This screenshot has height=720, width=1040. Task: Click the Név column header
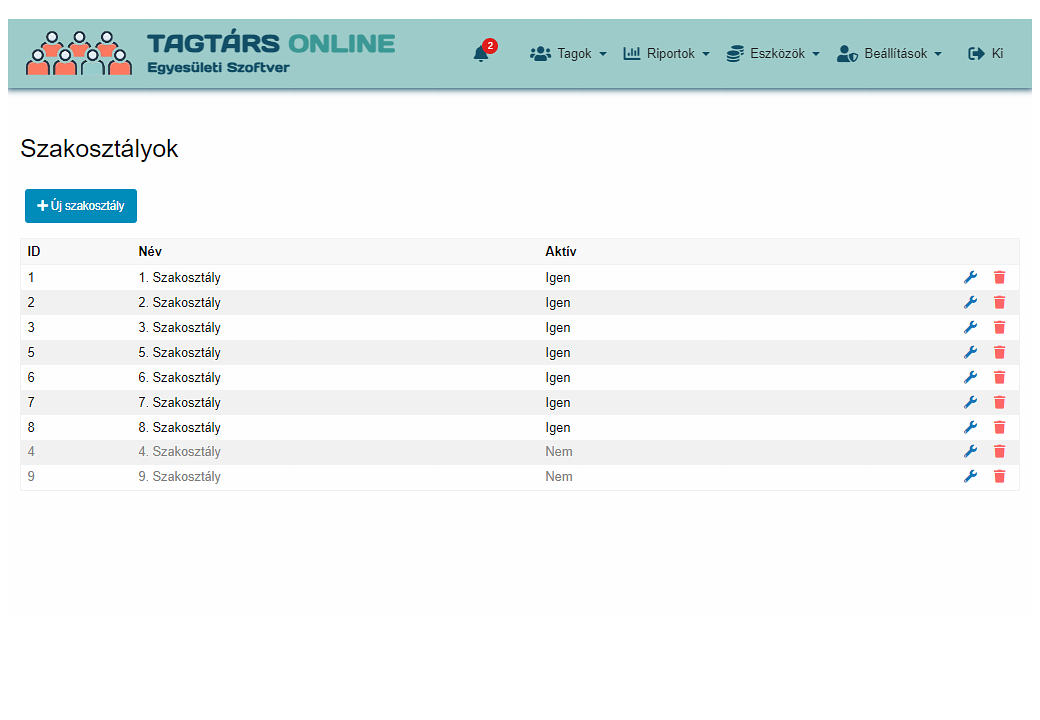150,252
